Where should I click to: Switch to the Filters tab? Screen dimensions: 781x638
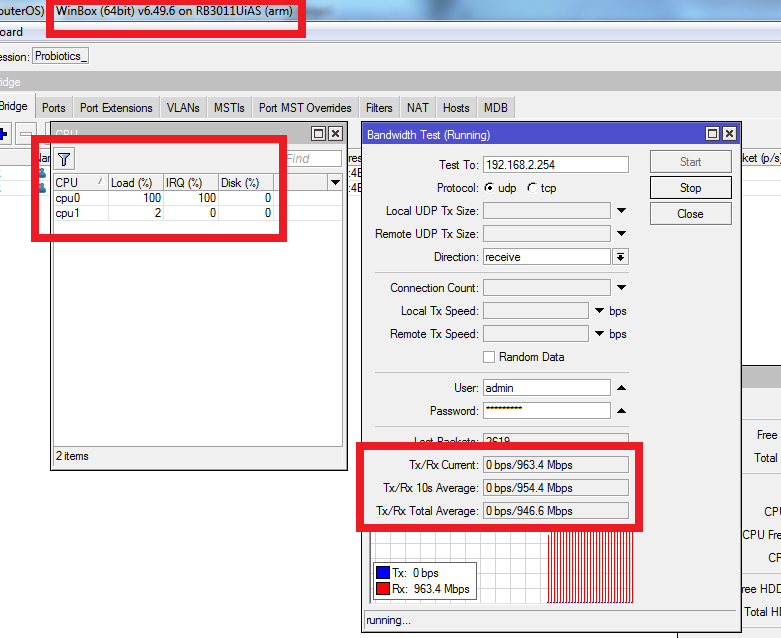pyautogui.click(x=379, y=108)
